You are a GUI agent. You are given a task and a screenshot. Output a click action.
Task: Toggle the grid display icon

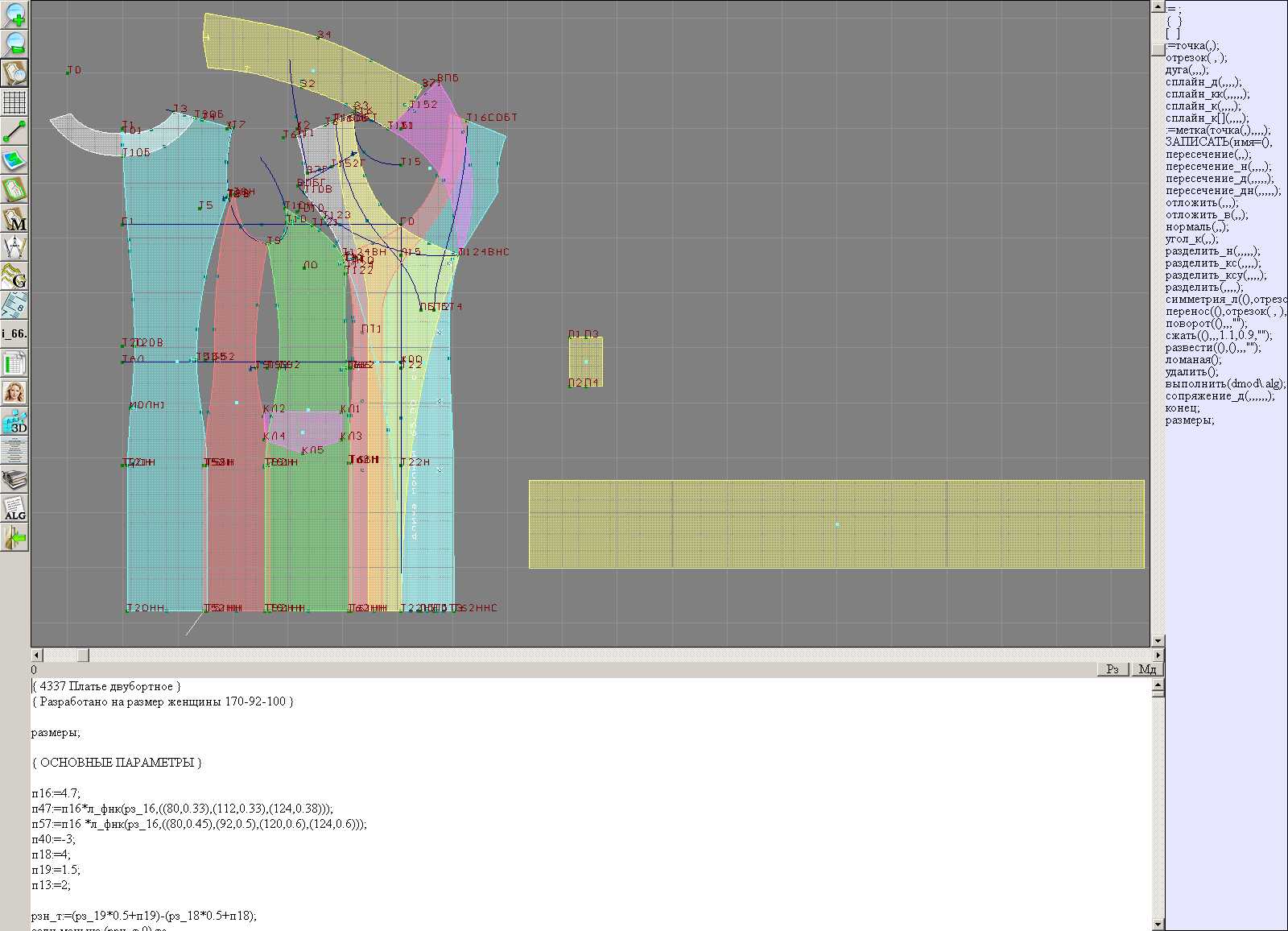tap(14, 102)
